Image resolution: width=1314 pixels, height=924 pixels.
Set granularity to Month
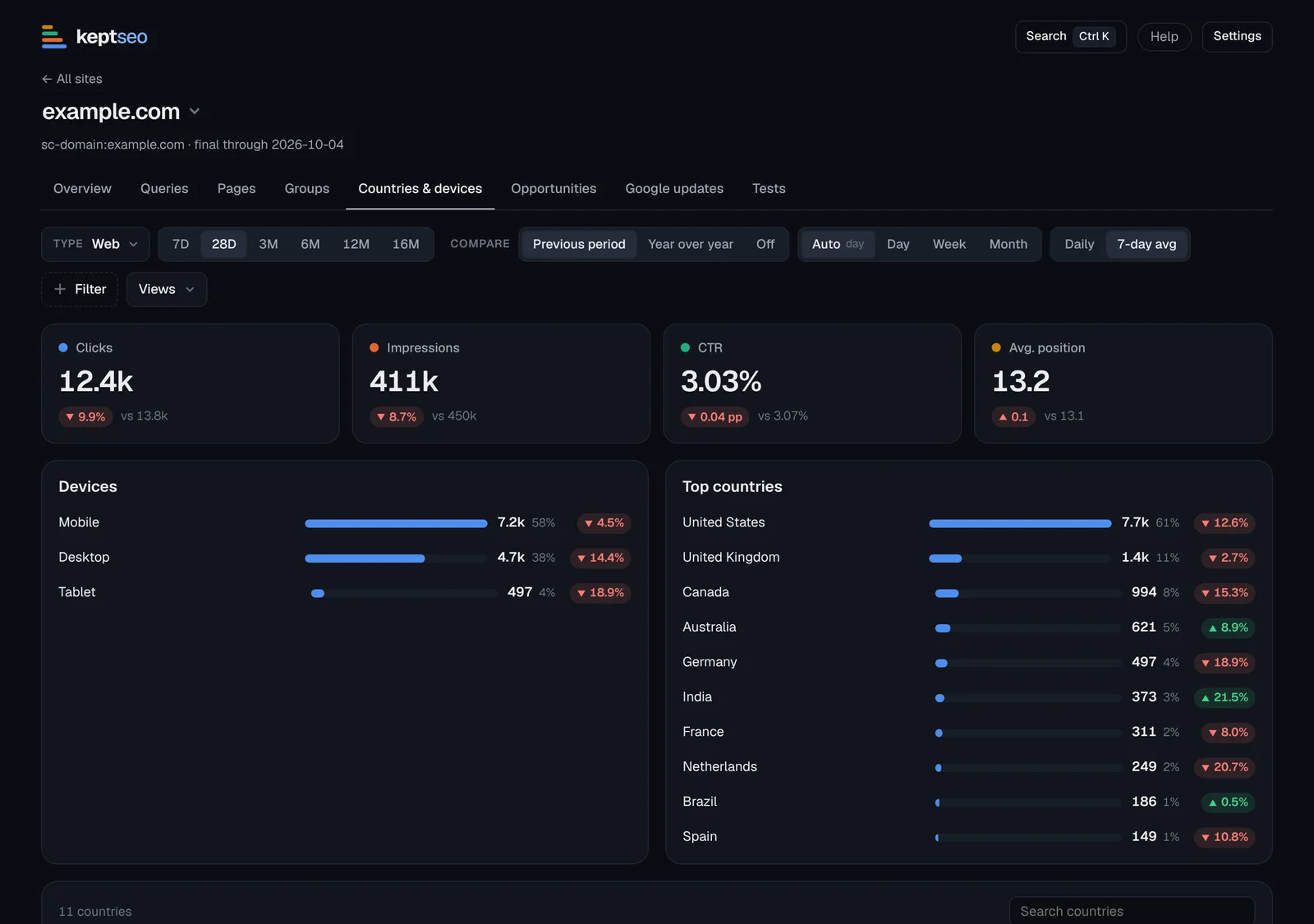[1008, 244]
